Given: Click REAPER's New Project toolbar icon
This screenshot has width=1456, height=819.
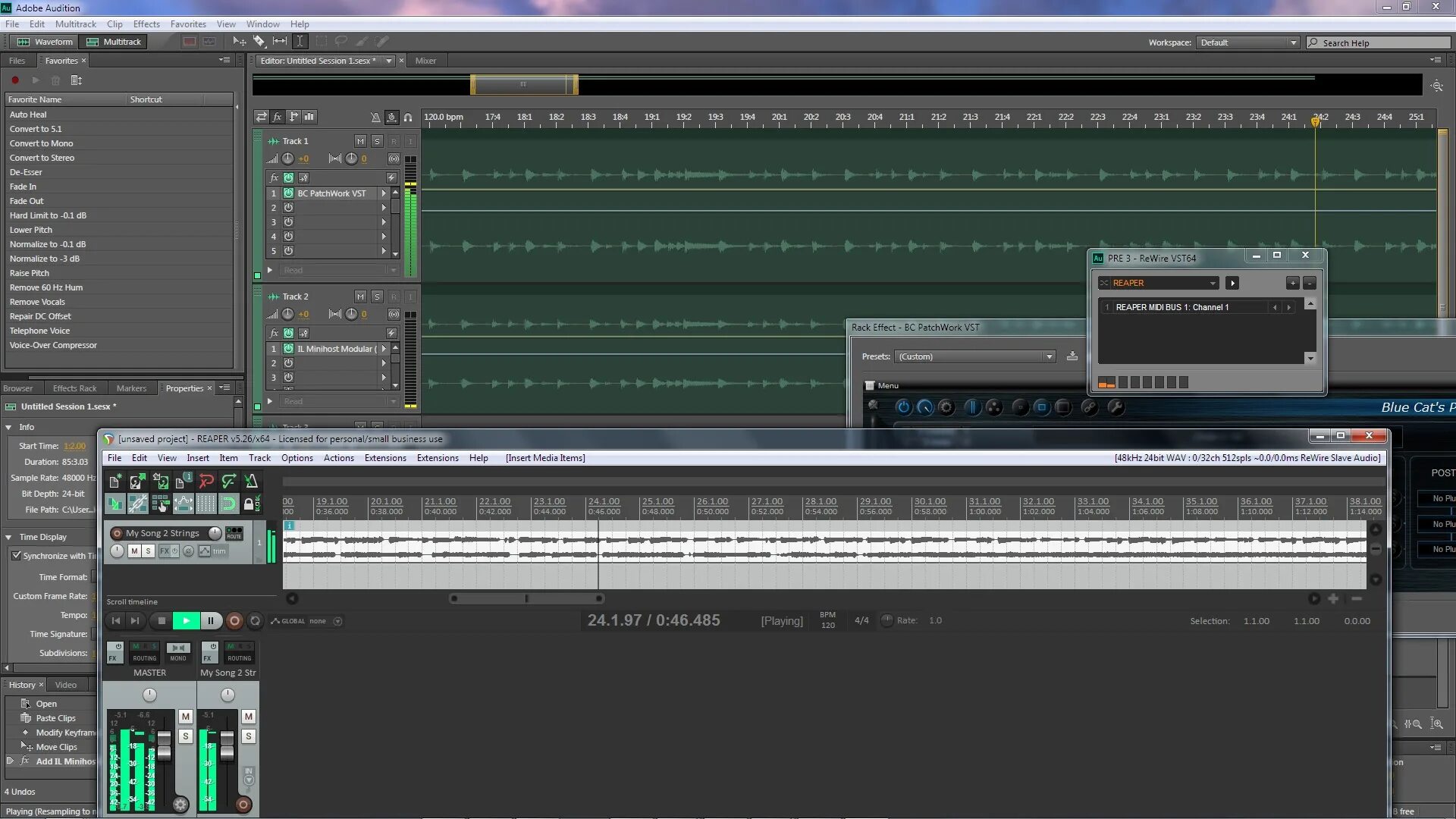Looking at the screenshot, I should tap(115, 482).
